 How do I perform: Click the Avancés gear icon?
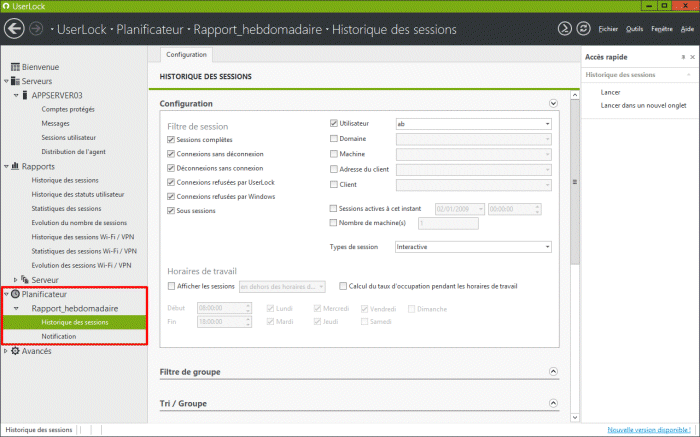pos(15,351)
